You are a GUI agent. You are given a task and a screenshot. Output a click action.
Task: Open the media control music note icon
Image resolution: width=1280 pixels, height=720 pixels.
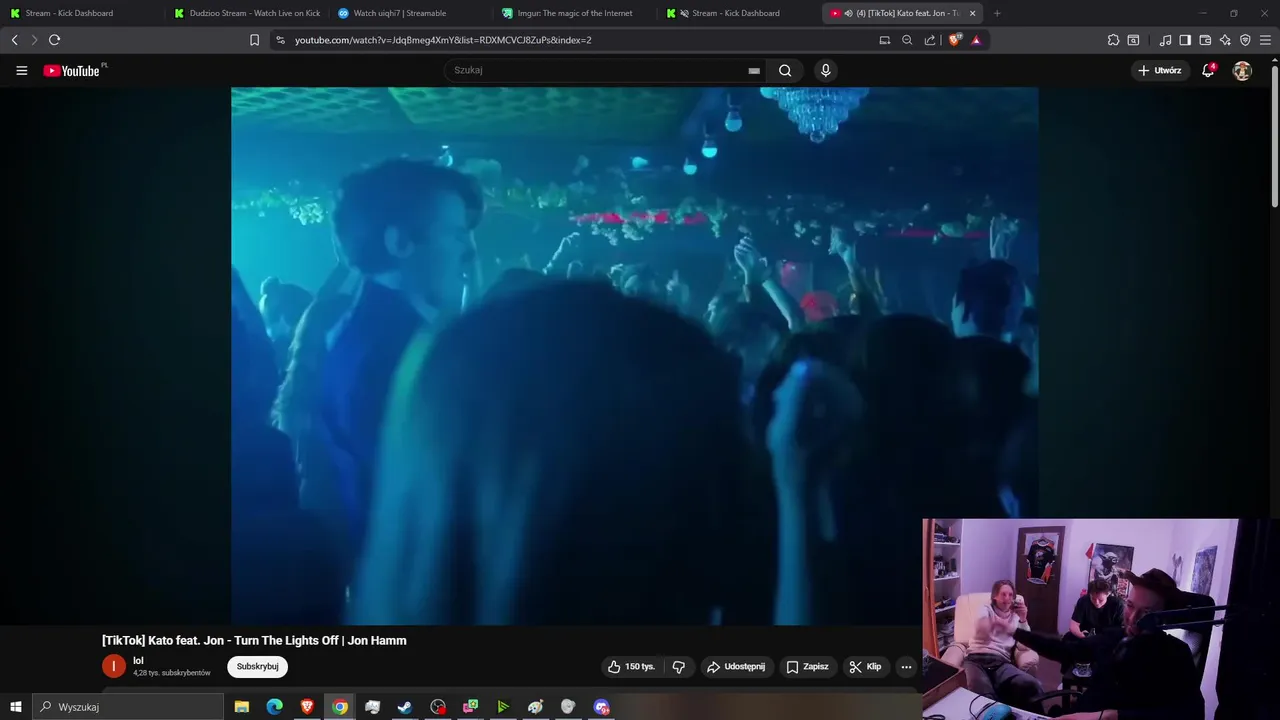tap(1165, 40)
